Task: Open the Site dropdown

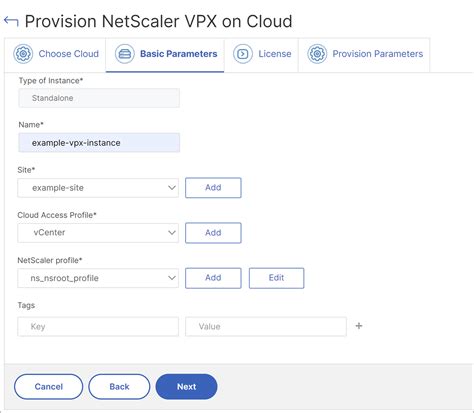Action: click(x=98, y=188)
